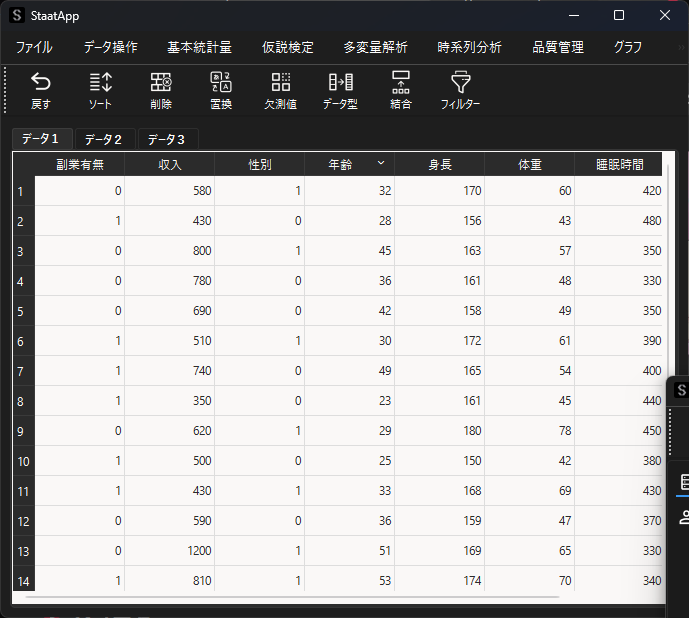
Task: Click the 結合 merge icon
Action: [x=401, y=83]
